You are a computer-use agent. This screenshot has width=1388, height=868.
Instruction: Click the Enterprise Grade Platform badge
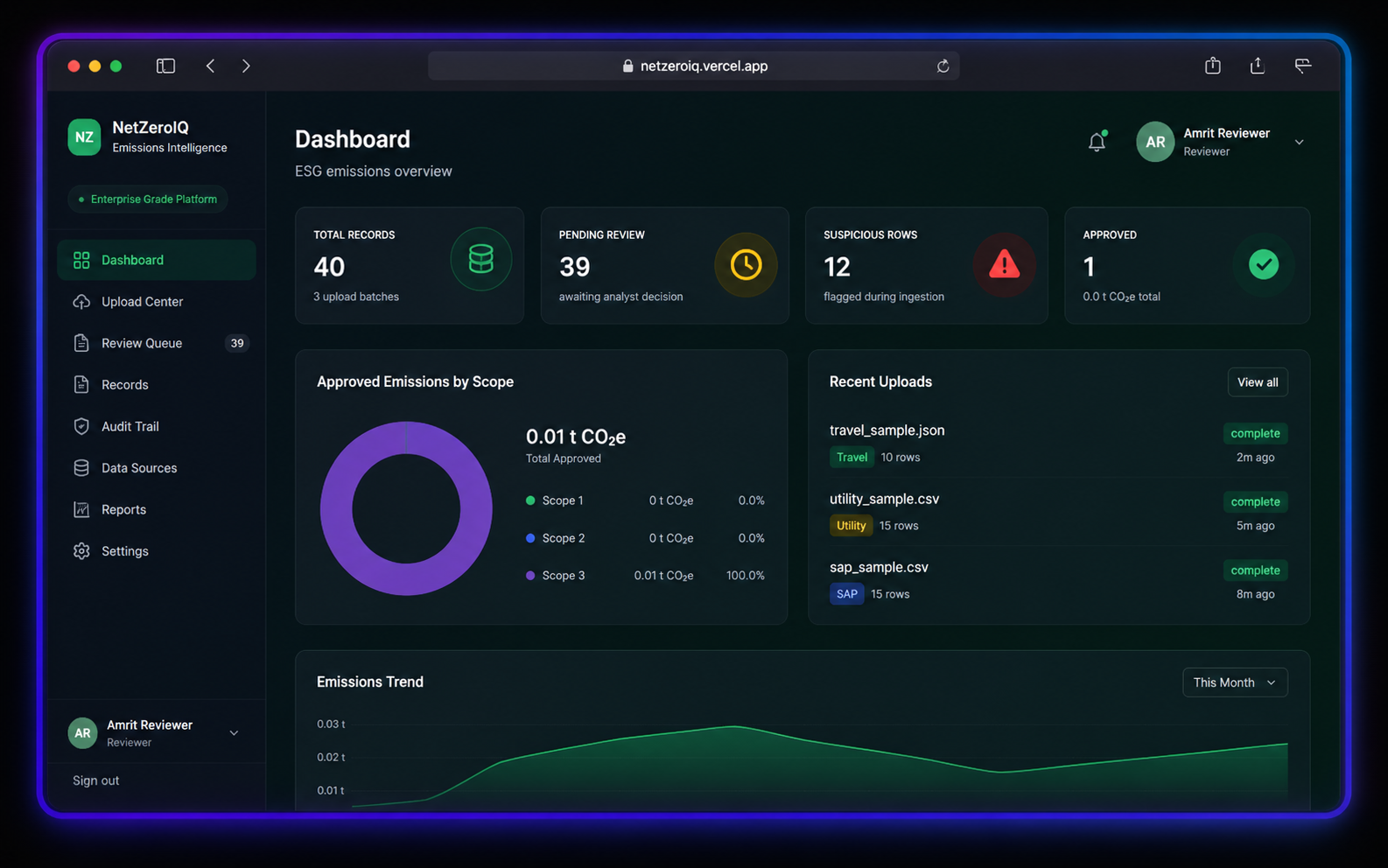coord(148,199)
